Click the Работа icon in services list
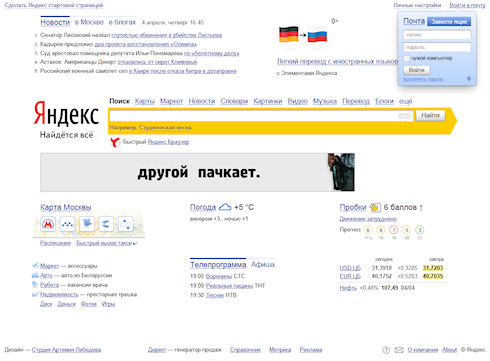 pyautogui.click(x=35, y=285)
